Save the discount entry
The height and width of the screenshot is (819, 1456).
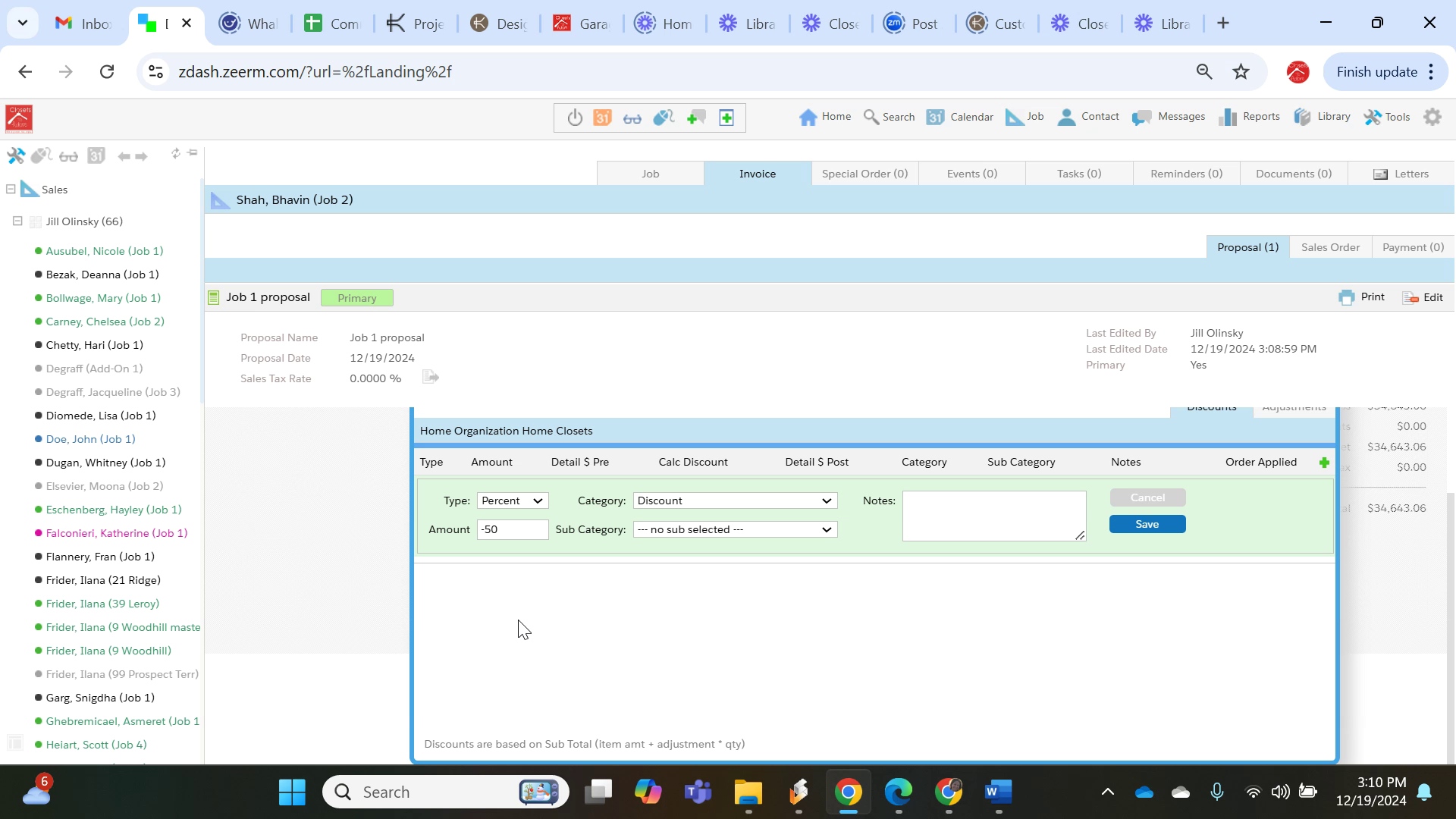(x=1147, y=525)
